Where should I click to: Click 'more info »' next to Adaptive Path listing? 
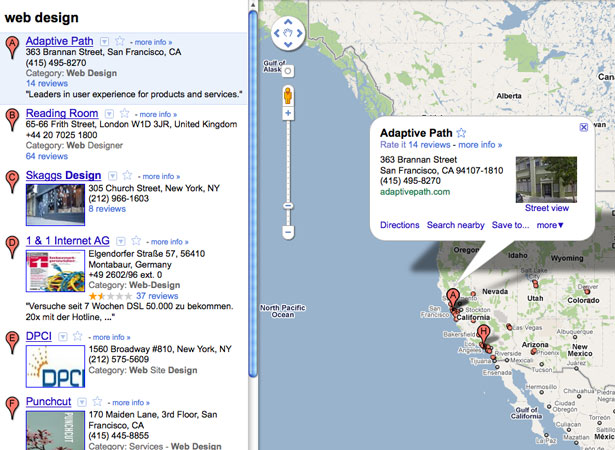click(153, 42)
